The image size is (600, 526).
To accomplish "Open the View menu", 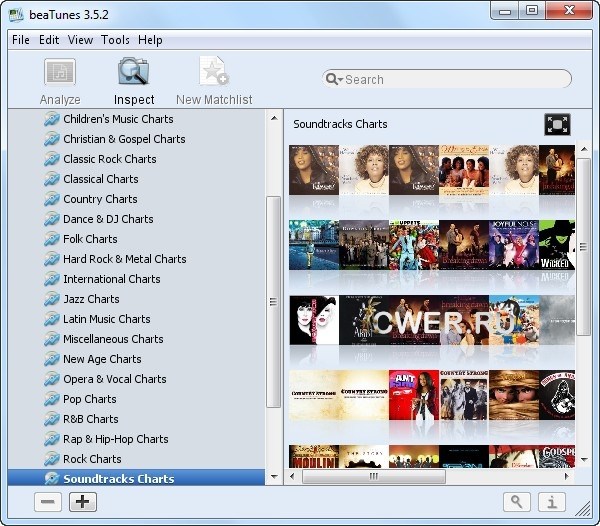I will pos(80,40).
